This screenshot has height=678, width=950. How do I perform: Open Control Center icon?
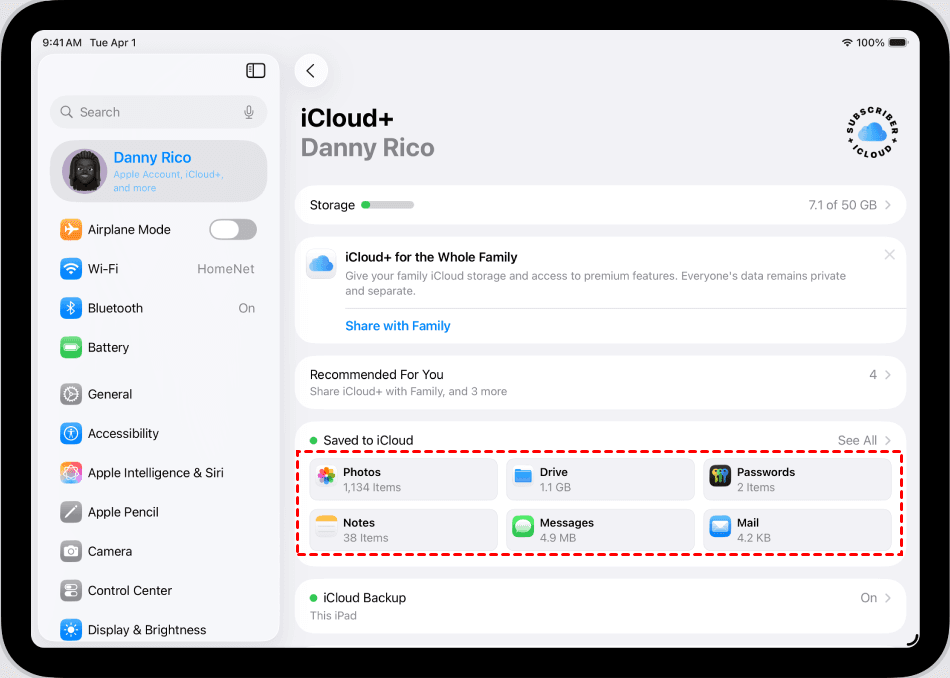click(71, 590)
